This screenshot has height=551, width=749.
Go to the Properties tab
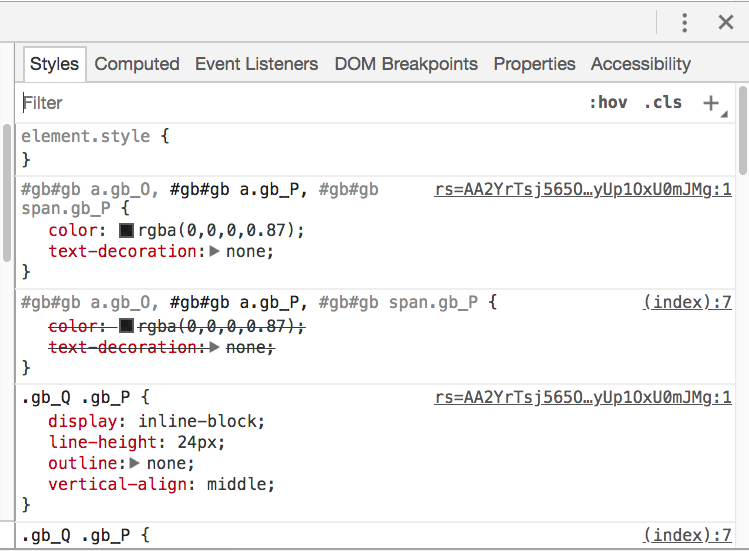pyautogui.click(x=534, y=64)
